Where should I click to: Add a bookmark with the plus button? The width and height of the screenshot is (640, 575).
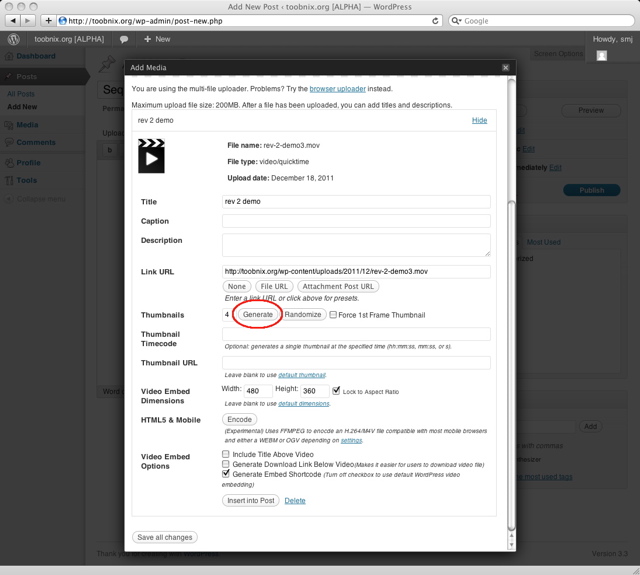point(48,20)
